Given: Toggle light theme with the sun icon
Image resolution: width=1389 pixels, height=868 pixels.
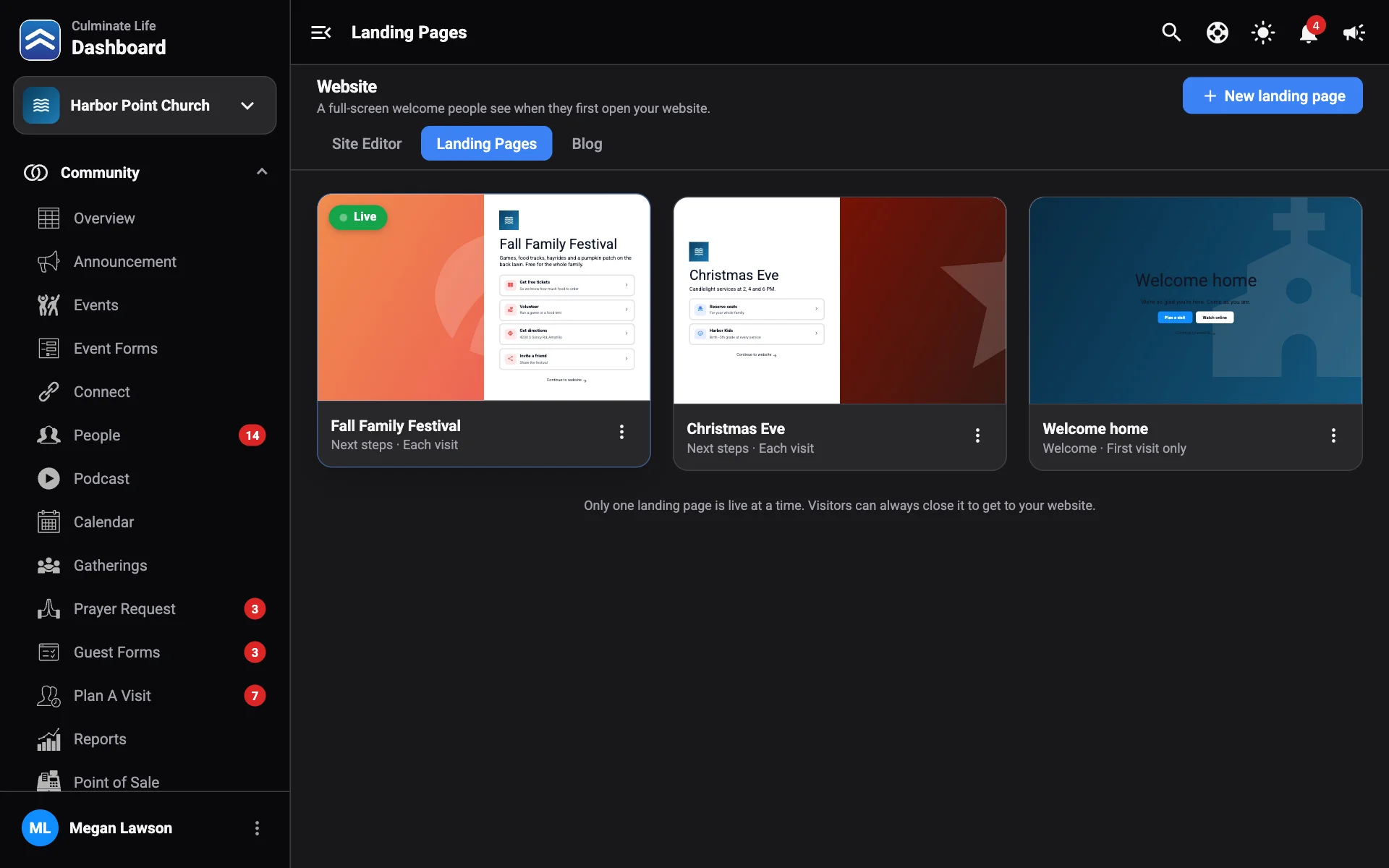Looking at the screenshot, I should click(x=1263, y=33).
